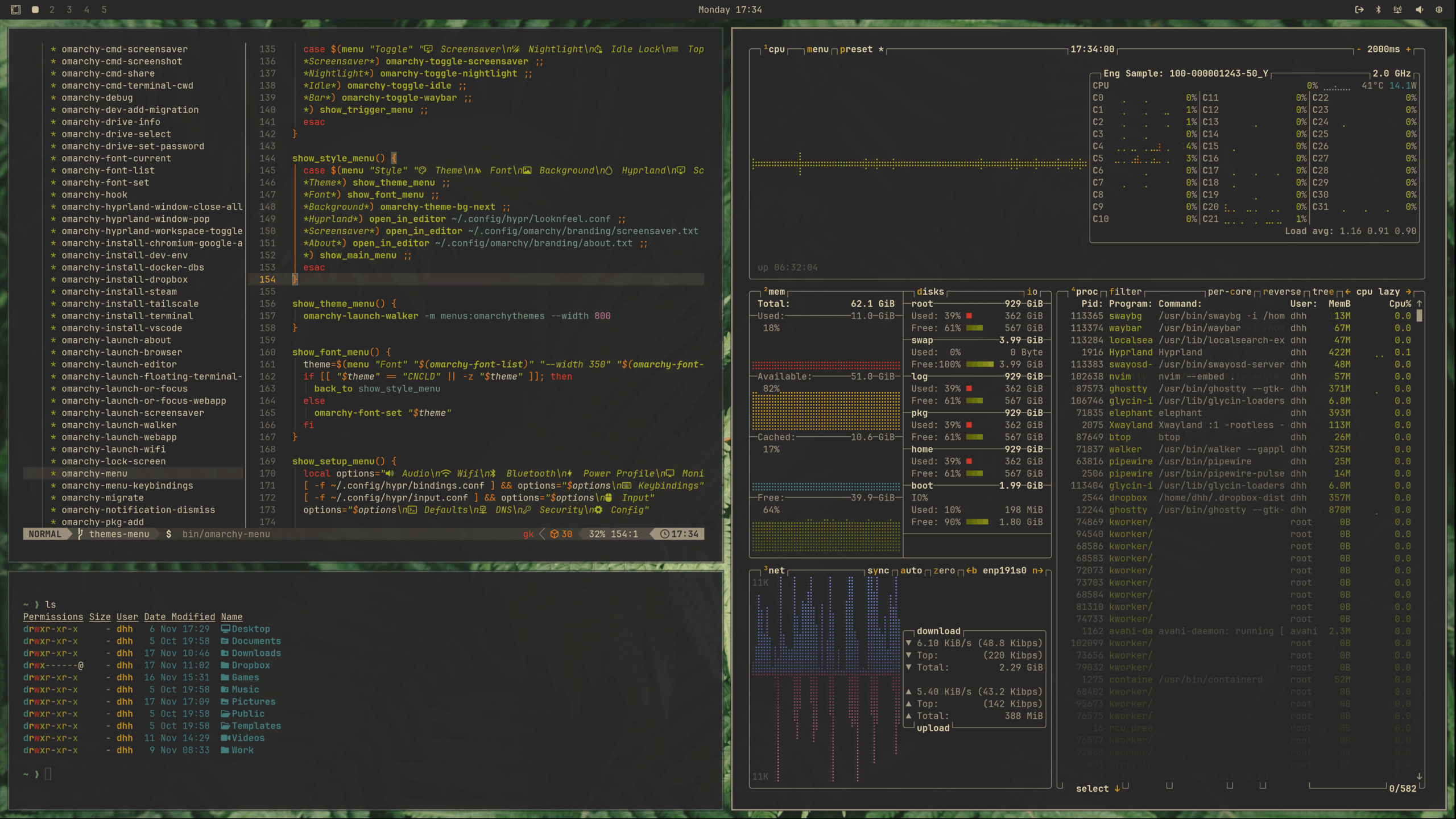Click plus to increase 2000ms update interval

point(1408,49)
